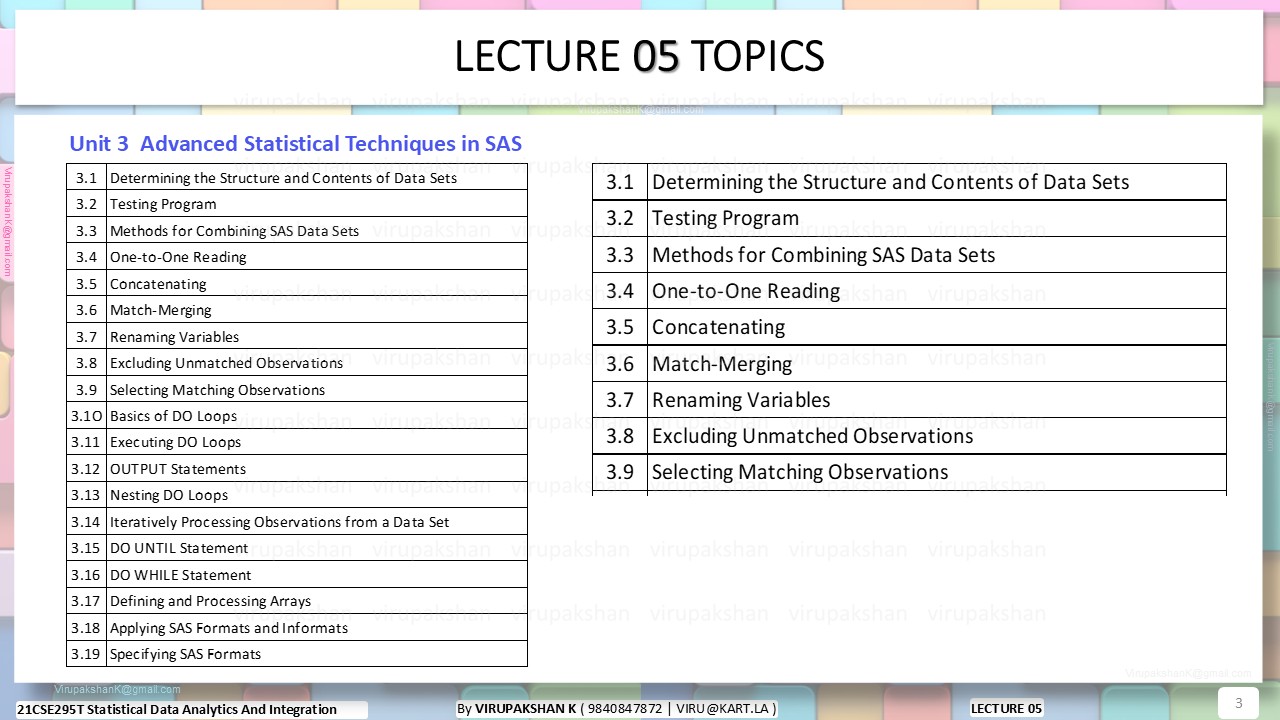Click the footer '21CSE295T Statistical Data Analytics And Integration'
Viewport: 1280px width, 720px height.
177,709
